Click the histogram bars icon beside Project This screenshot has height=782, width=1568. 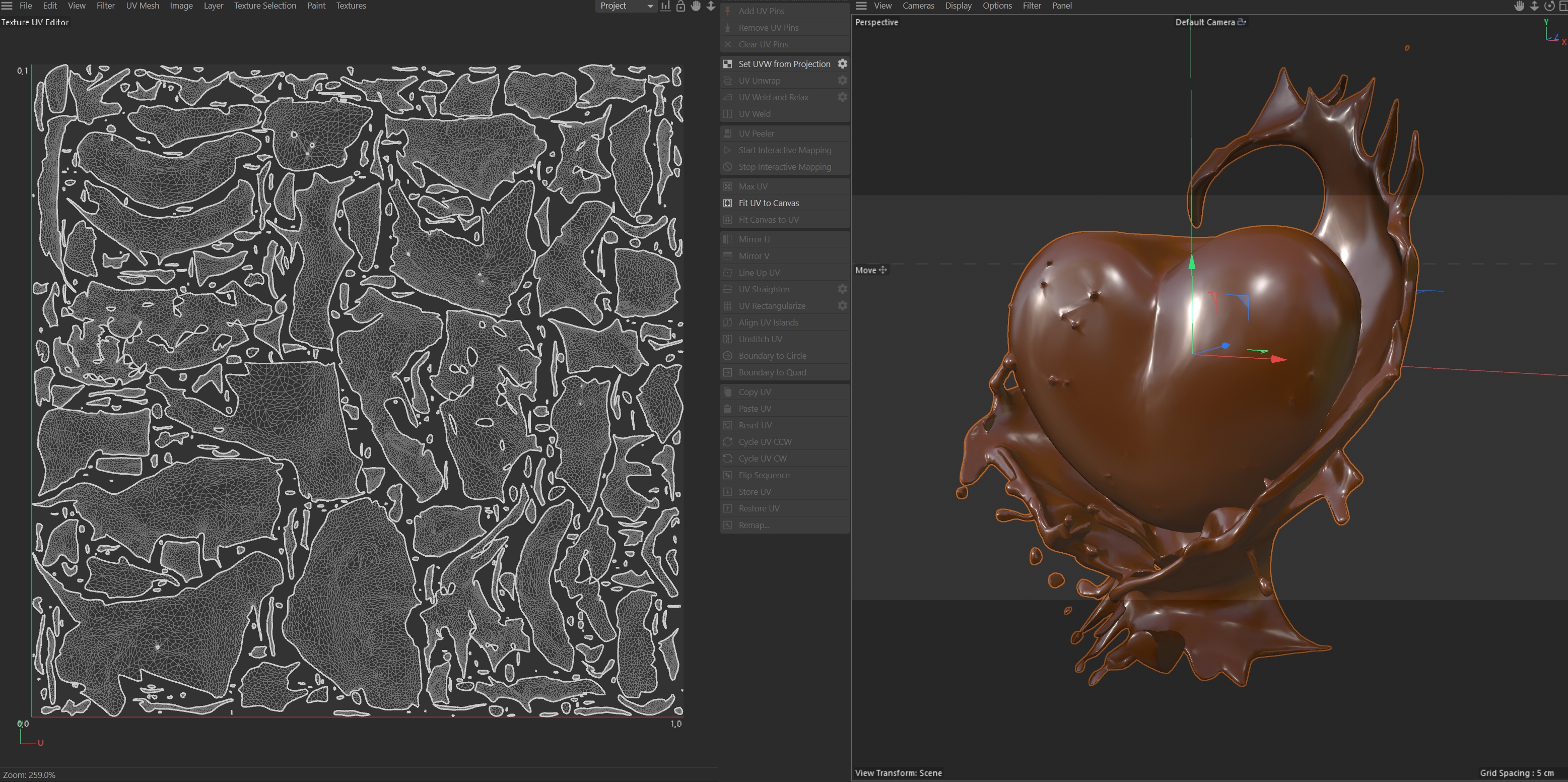[x=665, y=6]
